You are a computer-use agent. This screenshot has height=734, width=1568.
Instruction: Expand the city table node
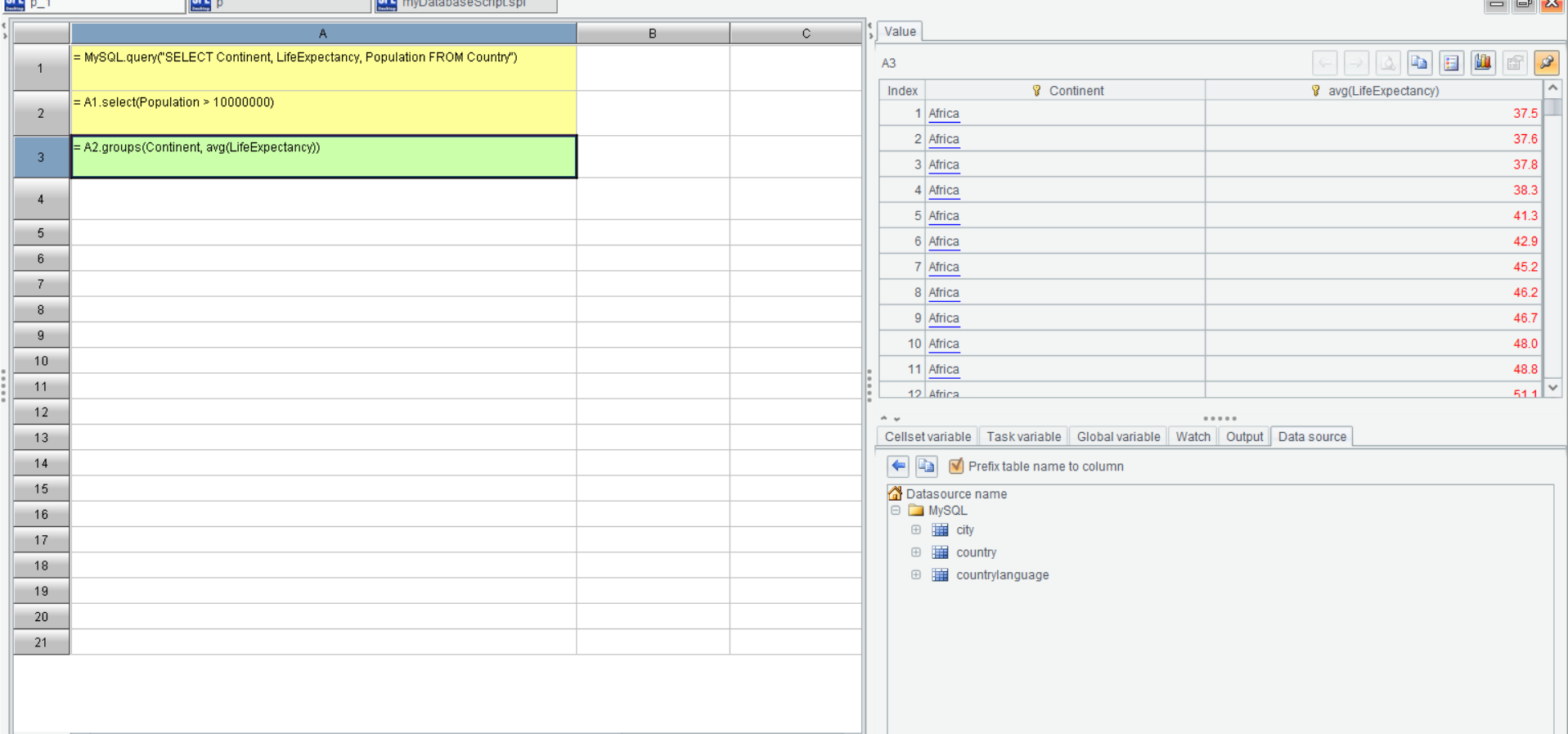pos(916,530)
